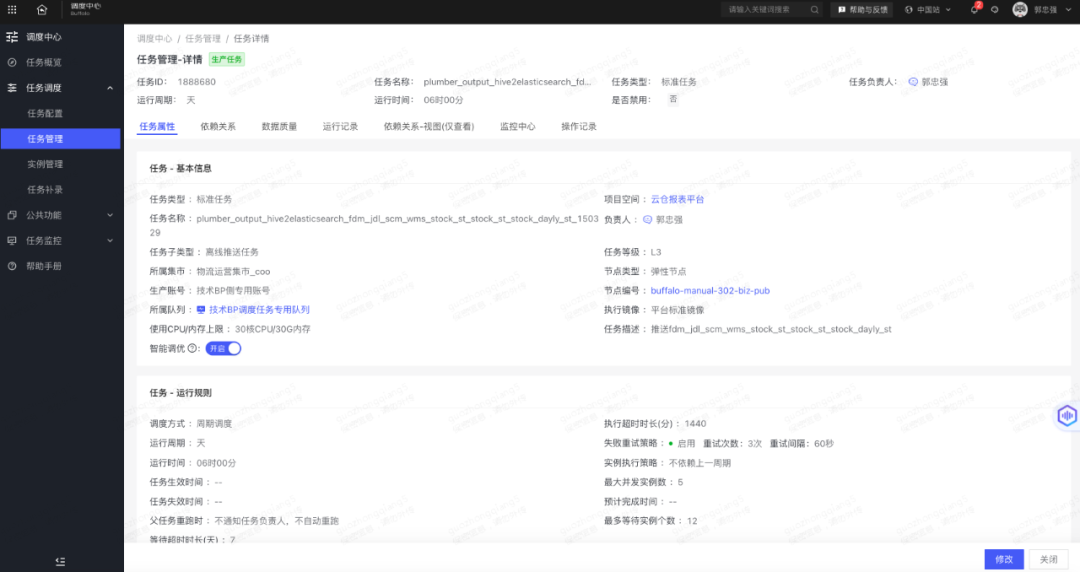Click the search magnifier icon
This screenshot has width=1080, height=572.
pos(815,10)
